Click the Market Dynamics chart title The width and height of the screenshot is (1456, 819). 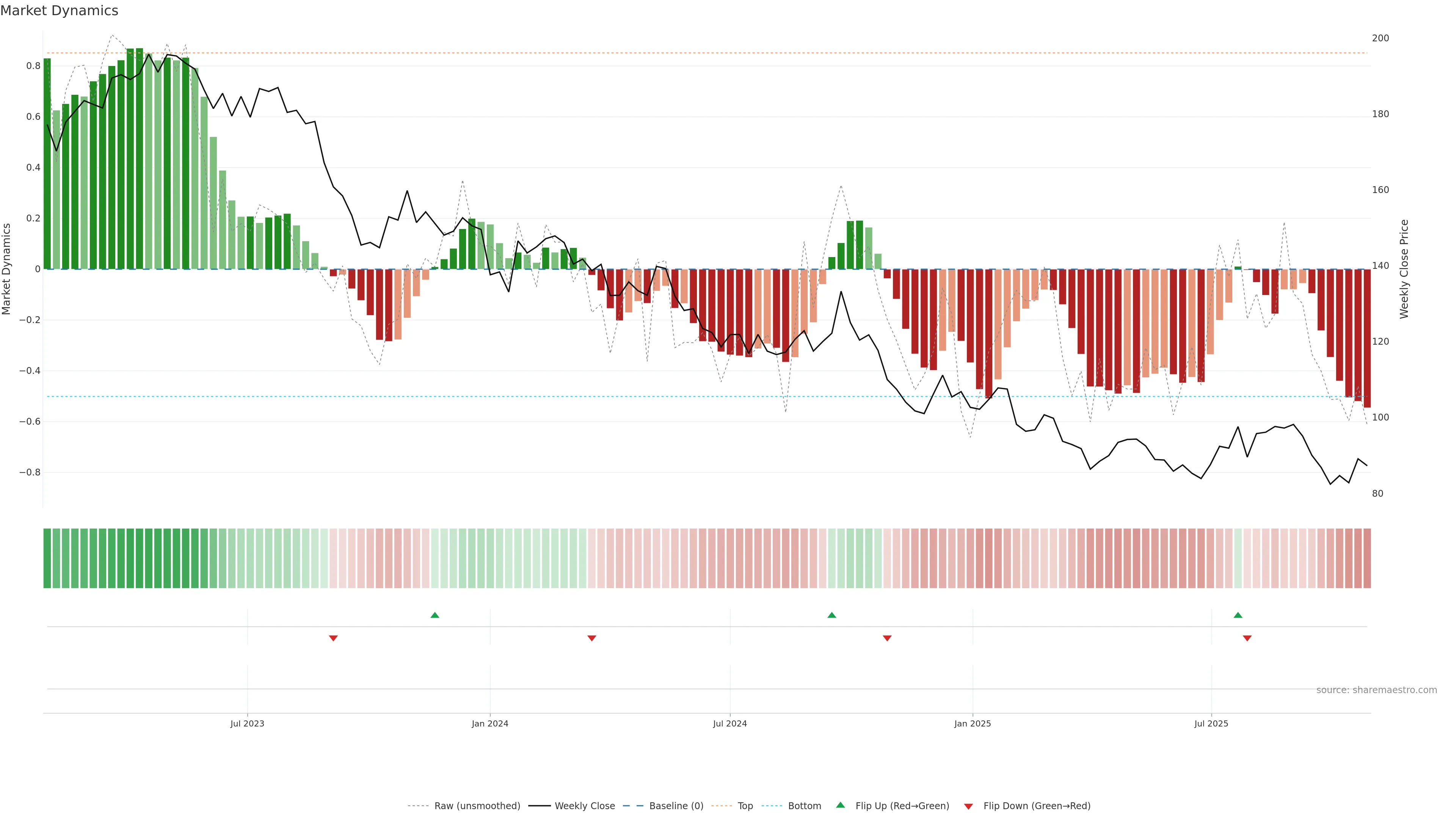(x=60, y=11)
